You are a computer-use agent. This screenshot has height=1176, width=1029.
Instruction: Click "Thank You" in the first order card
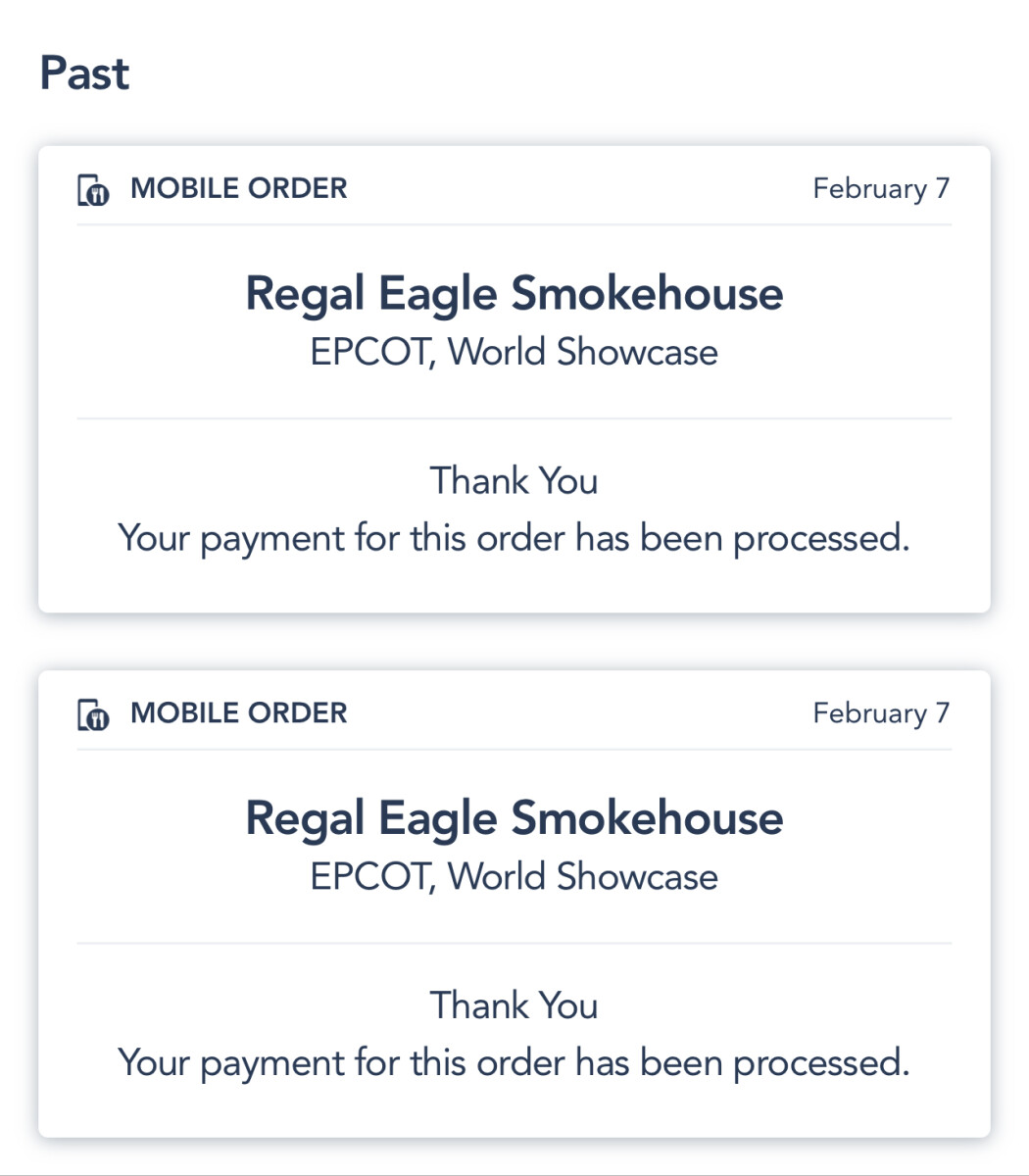(x=514, y=481)
